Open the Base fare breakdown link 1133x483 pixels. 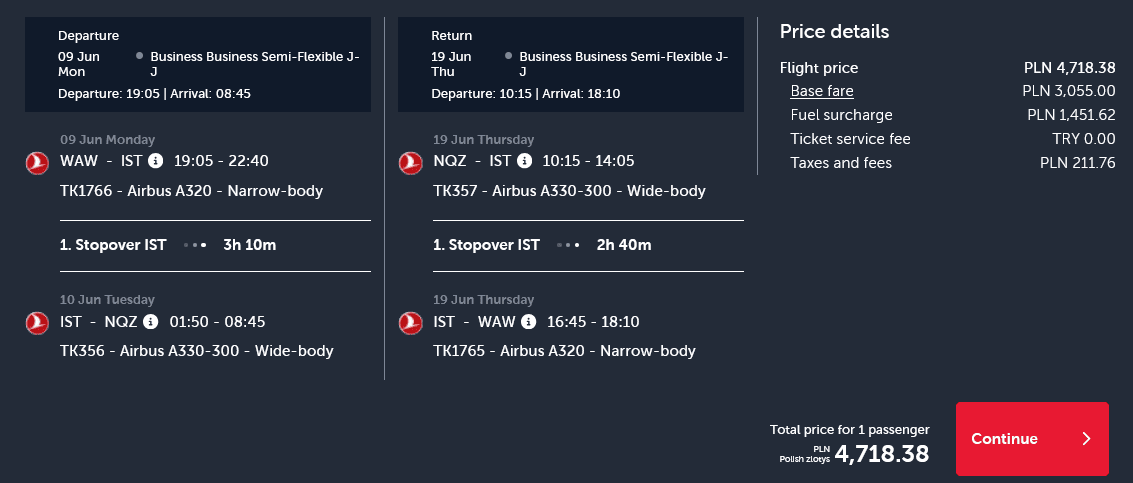[821, 91]
